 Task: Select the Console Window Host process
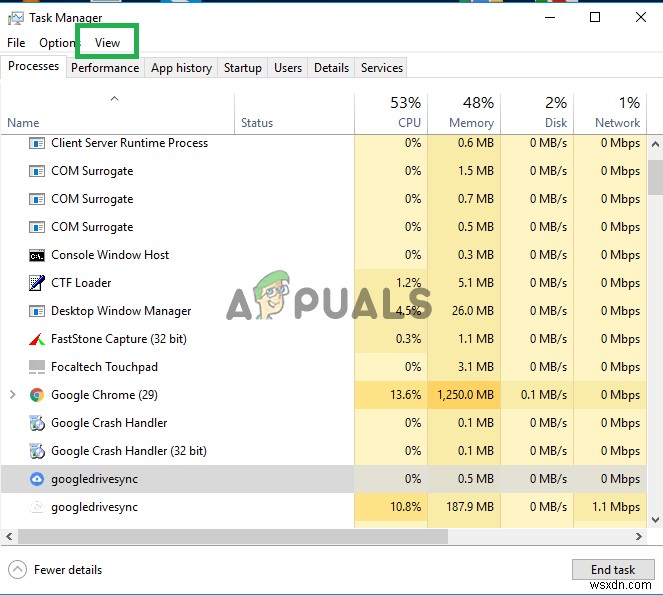tap(110, 255)
